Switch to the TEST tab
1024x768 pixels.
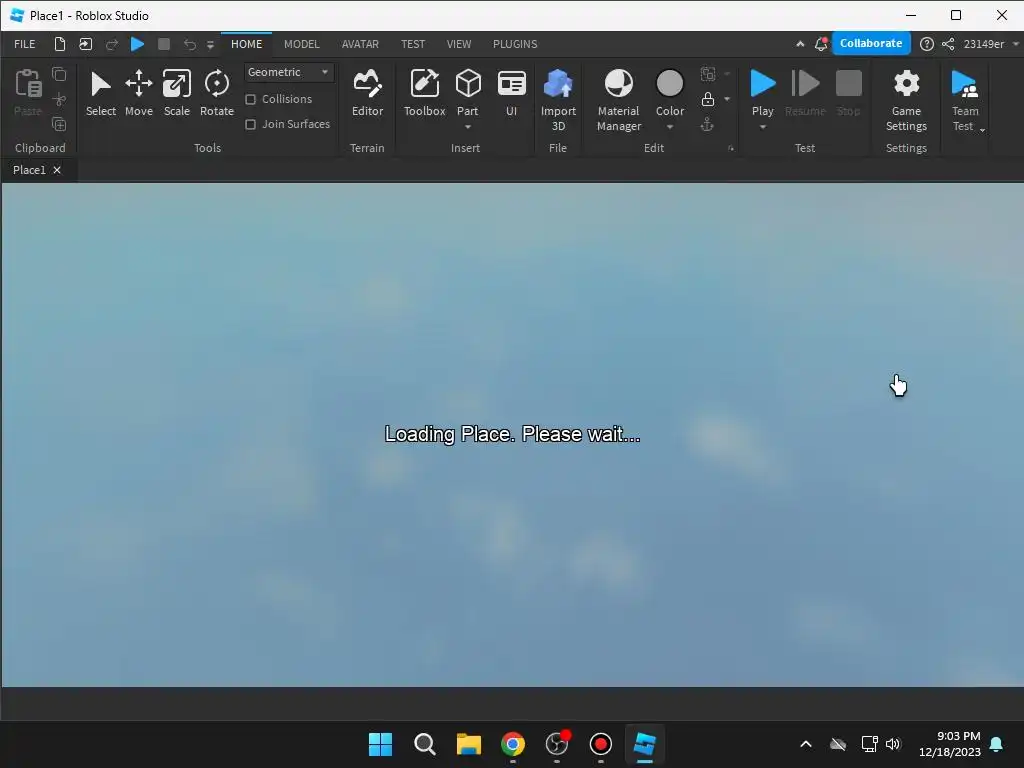click(413, 44)
